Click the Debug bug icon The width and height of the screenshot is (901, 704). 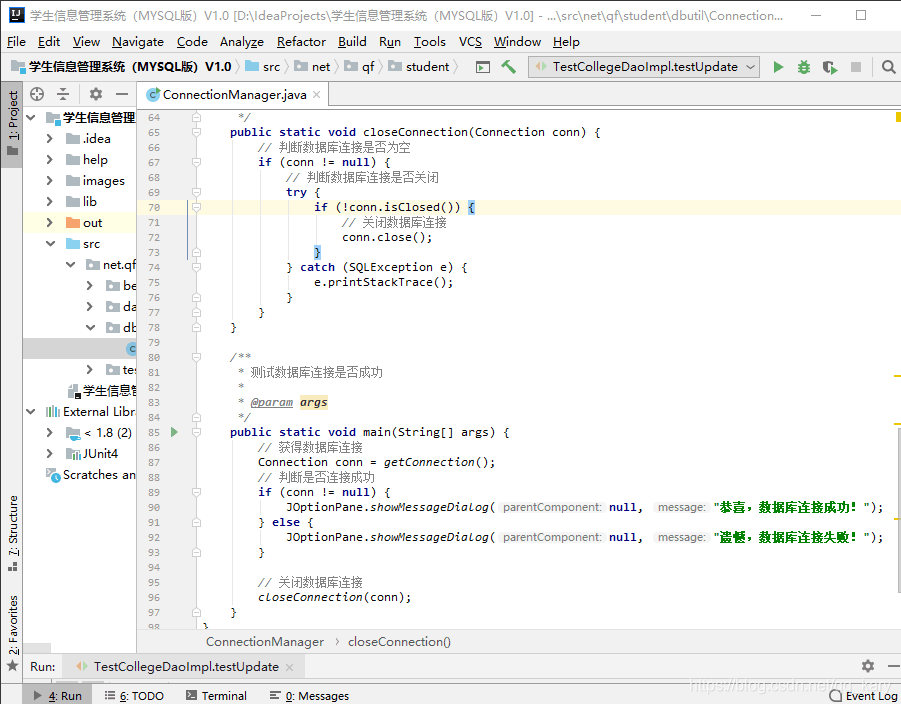[x=803, y=67]
